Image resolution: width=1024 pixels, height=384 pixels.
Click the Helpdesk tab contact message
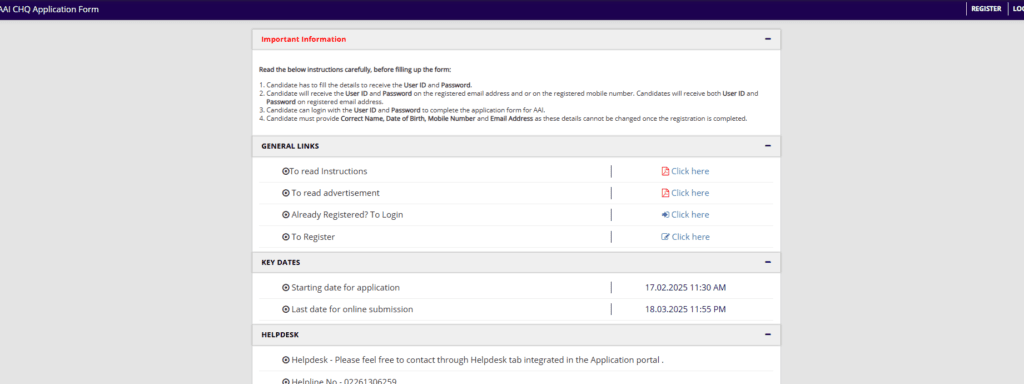[x=477, y=360]
